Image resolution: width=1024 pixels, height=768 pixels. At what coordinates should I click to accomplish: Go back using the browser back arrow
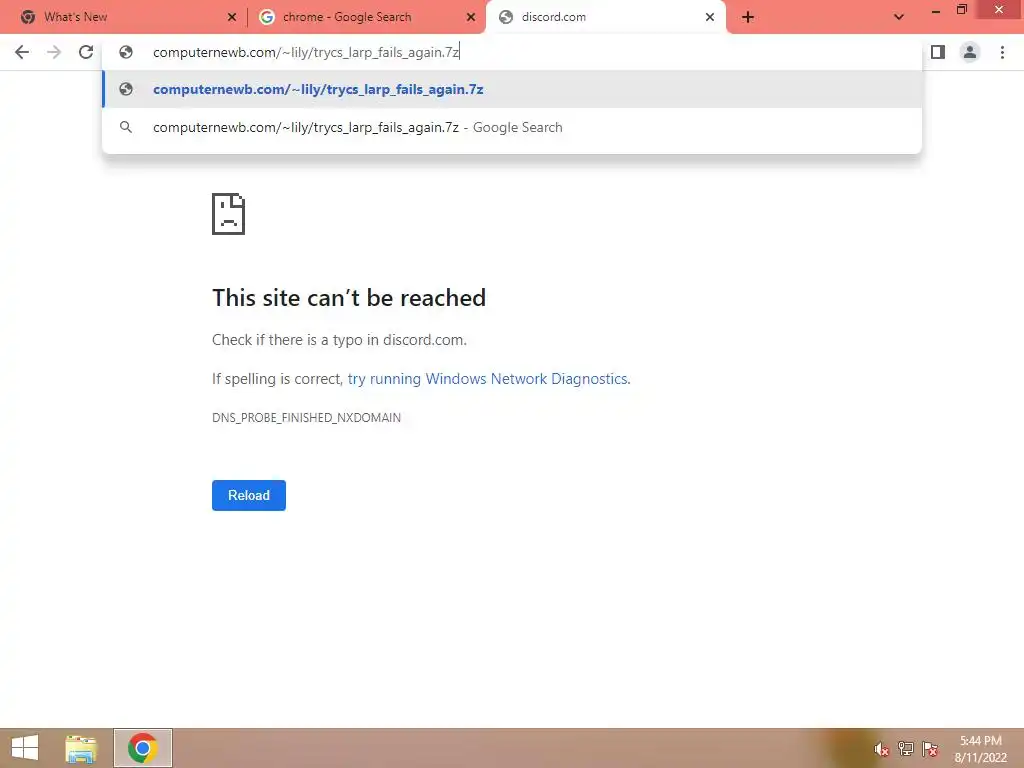click(x=22, y=52)
